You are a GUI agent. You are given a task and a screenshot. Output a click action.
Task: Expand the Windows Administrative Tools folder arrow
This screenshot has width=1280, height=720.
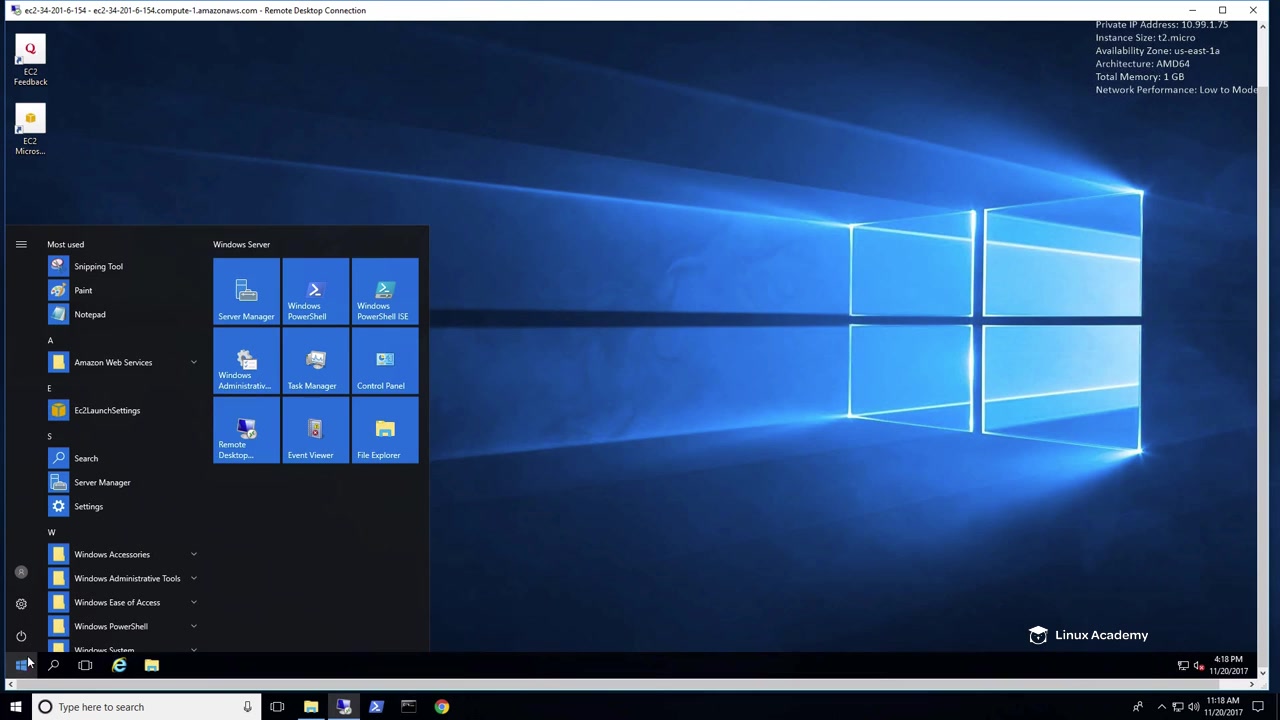(194, 578)
